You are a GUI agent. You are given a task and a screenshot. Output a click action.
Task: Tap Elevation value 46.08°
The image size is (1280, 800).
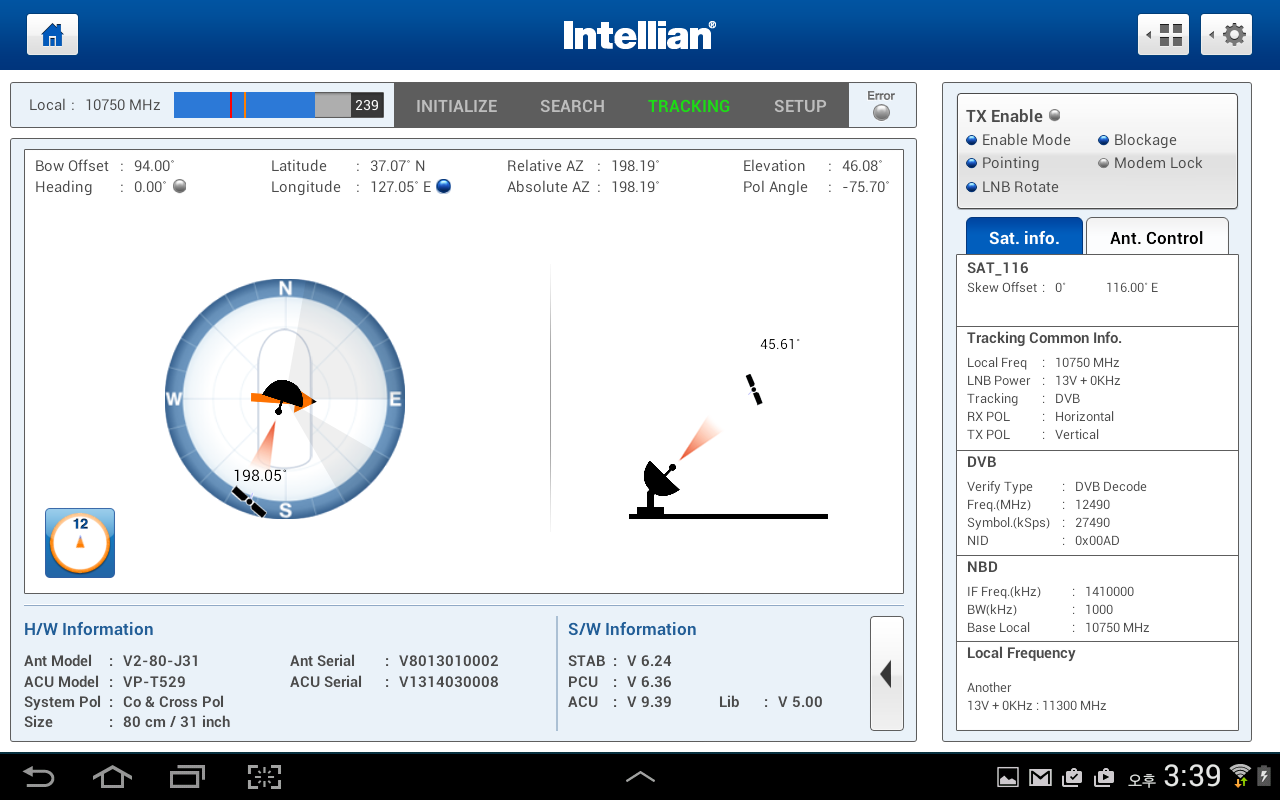(863, 166)
